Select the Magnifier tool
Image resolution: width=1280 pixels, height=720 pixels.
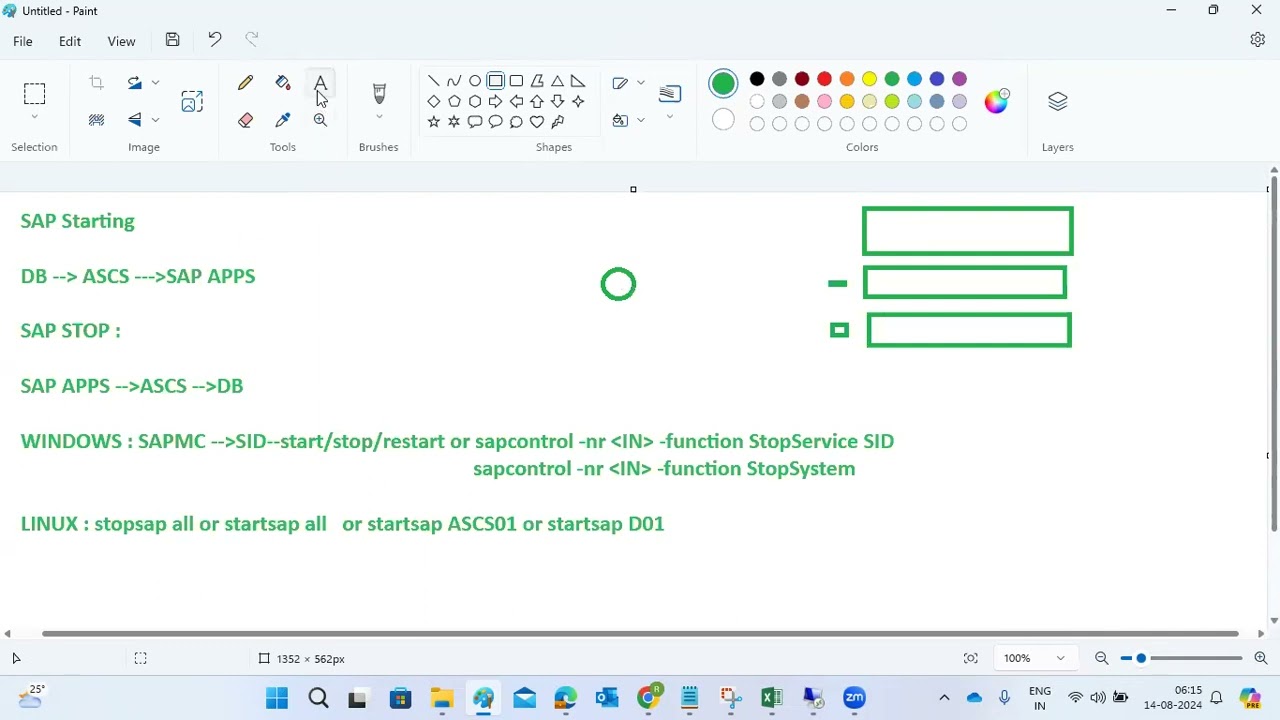[x=320, y=120]
